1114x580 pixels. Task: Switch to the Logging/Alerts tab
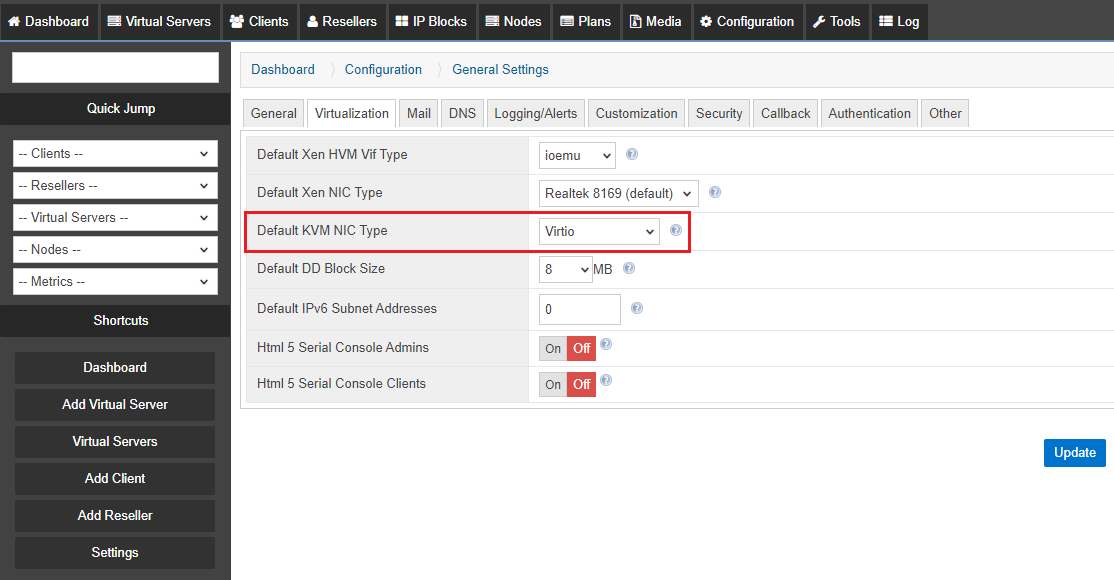click(x=536, y=114)
